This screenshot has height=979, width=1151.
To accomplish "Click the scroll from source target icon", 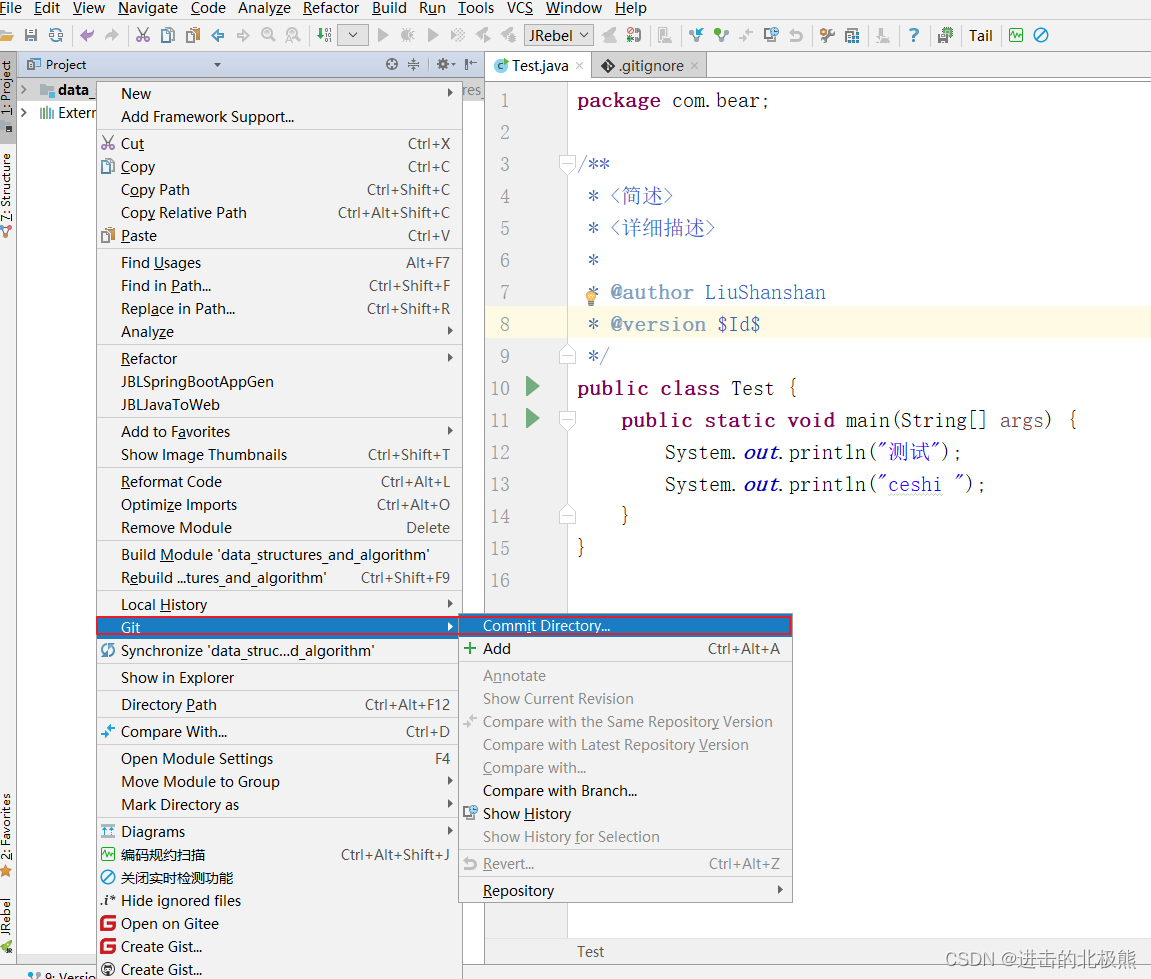I will tap(392, 65).
